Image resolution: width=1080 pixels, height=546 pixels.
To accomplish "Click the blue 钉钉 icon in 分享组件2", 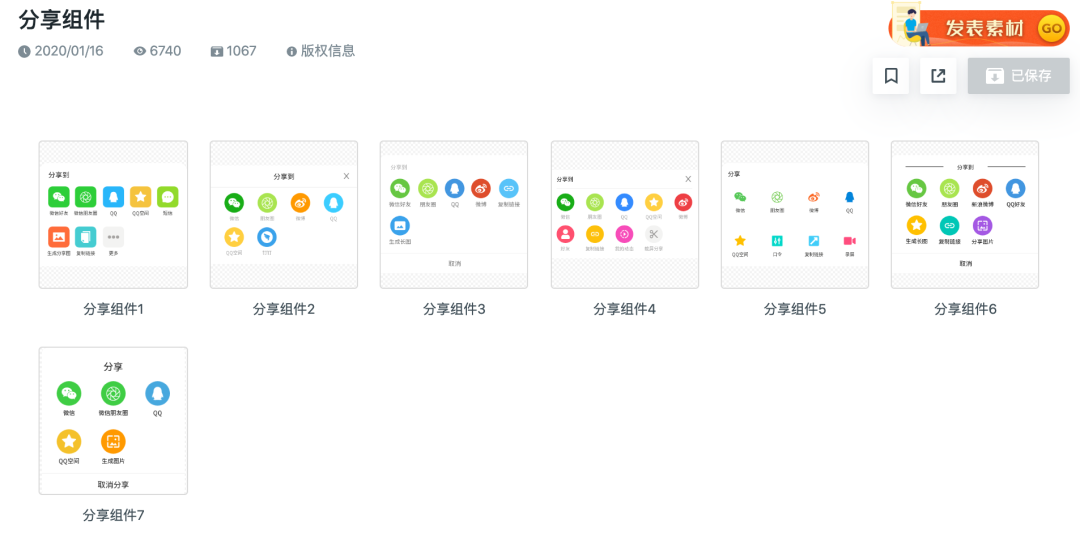I will 267,237.
